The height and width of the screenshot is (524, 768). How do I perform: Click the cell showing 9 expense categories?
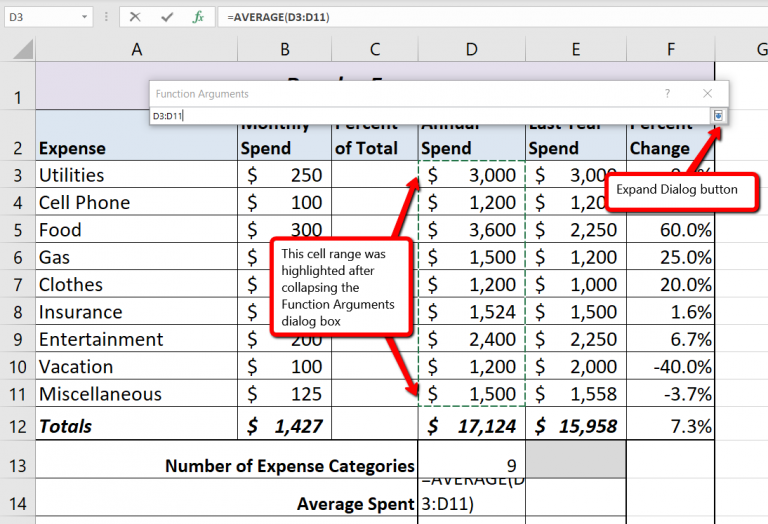[x=471, y=465]
